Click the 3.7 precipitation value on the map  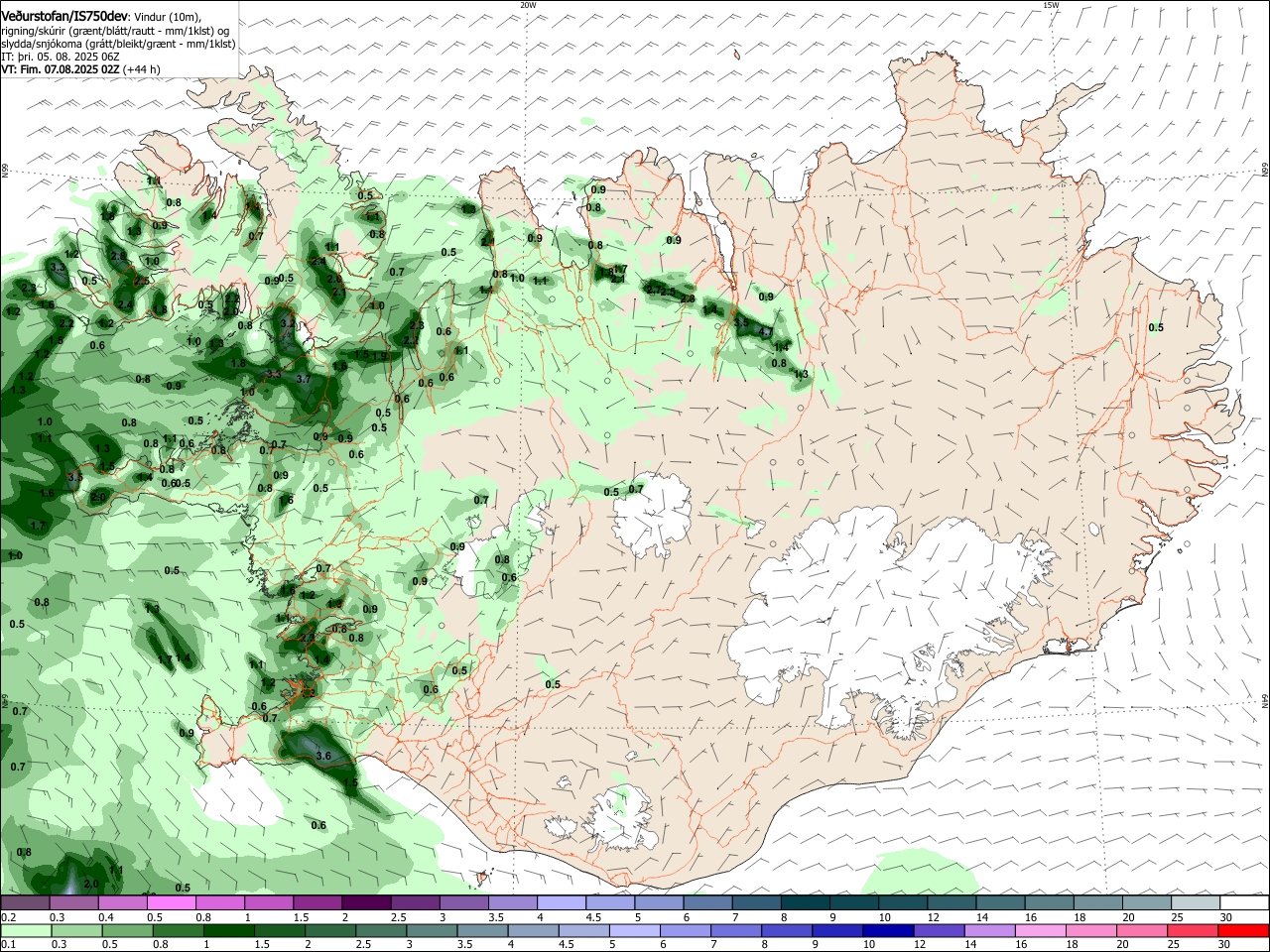304,379
